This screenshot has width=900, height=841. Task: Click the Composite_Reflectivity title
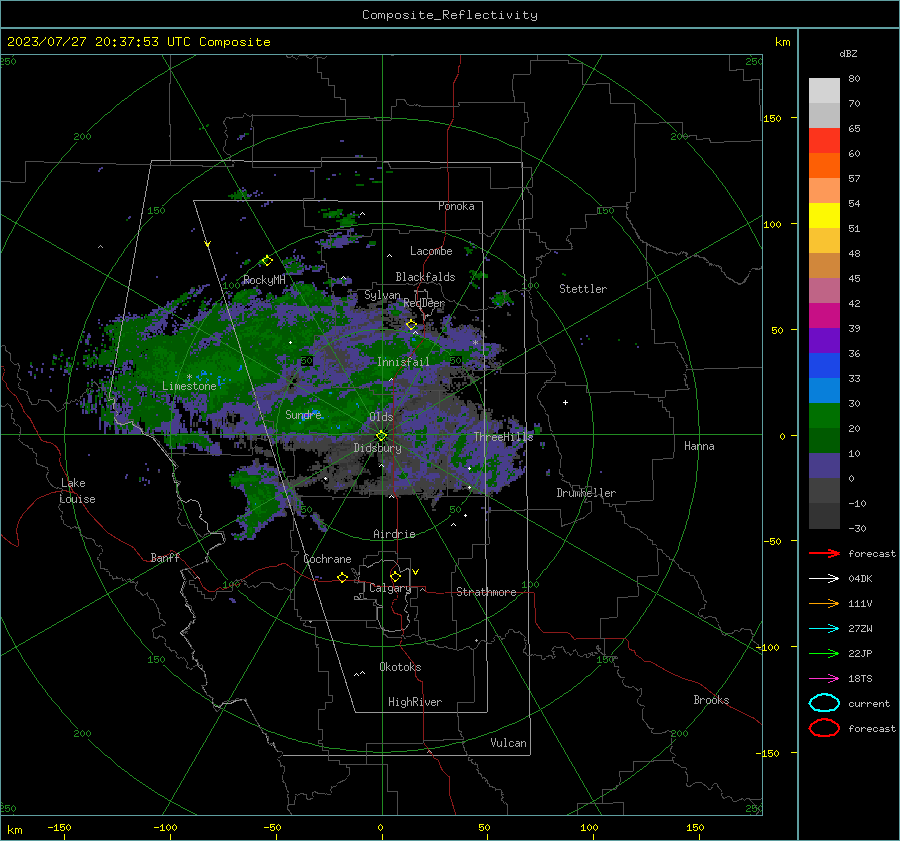450,15
